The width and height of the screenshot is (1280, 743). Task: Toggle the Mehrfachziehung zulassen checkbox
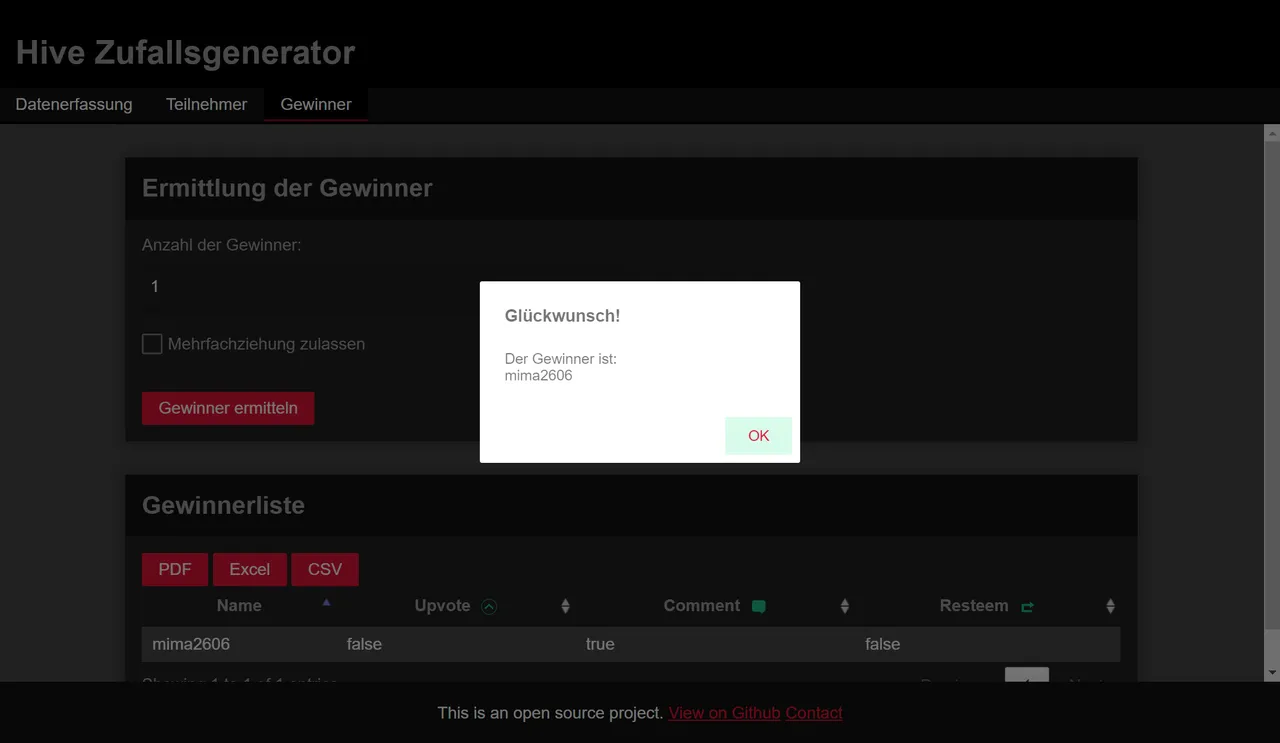click(x=152, y=344)
